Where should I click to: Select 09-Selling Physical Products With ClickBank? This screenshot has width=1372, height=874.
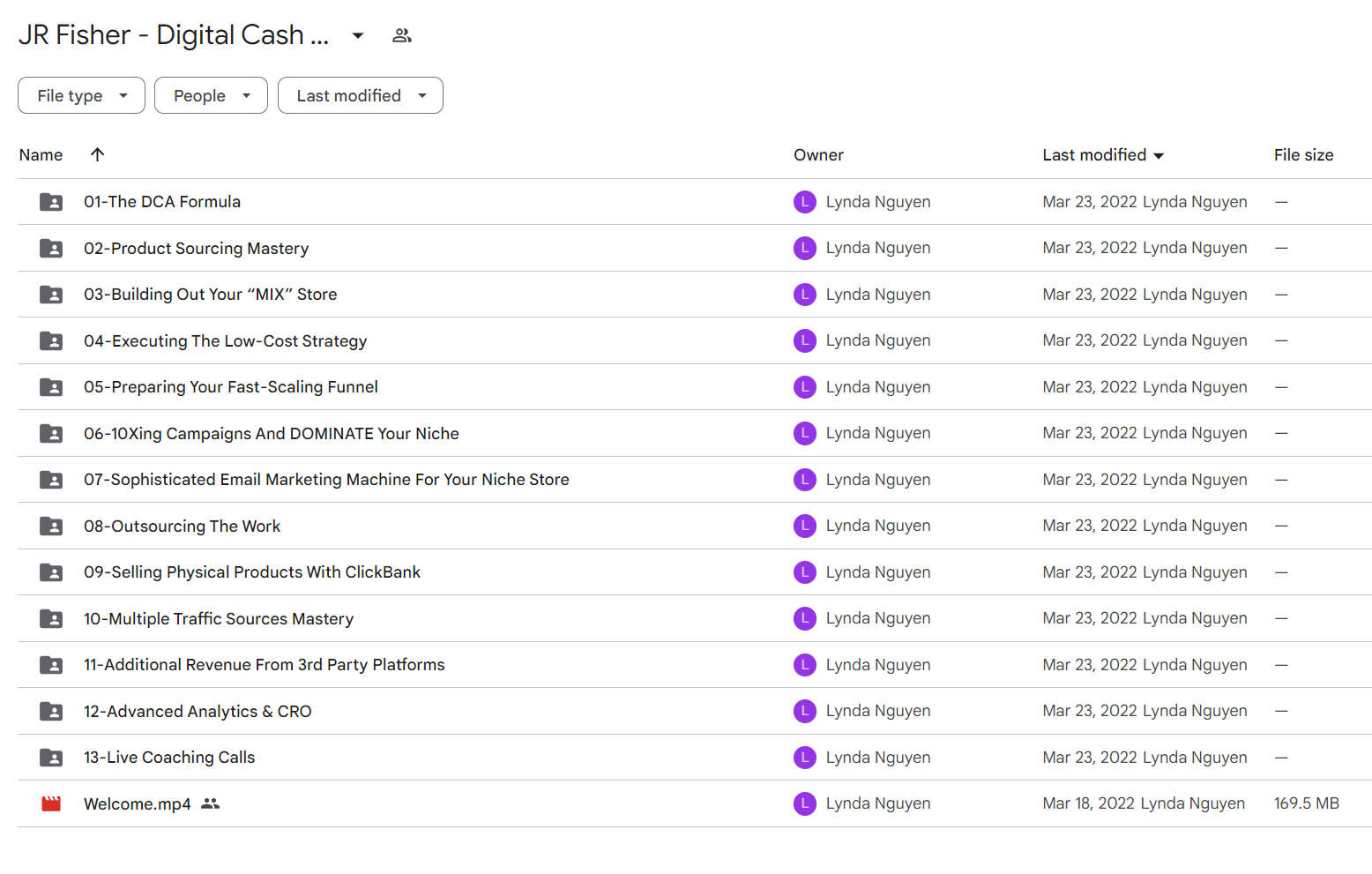pos(252,572)
